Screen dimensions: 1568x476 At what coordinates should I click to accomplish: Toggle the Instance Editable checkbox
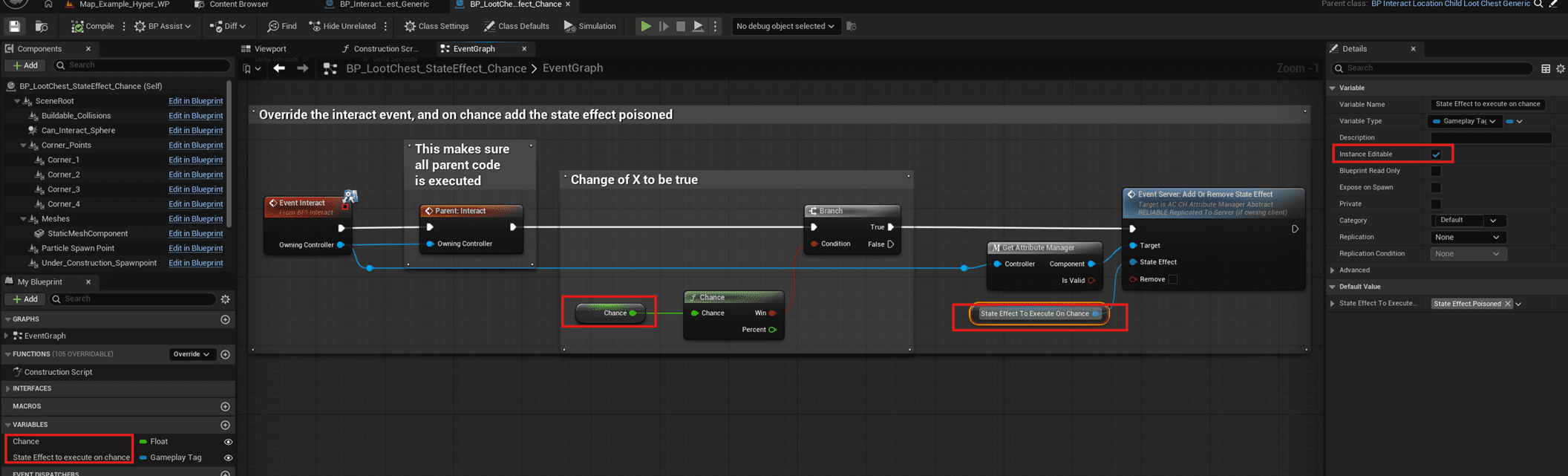tap(1436, 154)
